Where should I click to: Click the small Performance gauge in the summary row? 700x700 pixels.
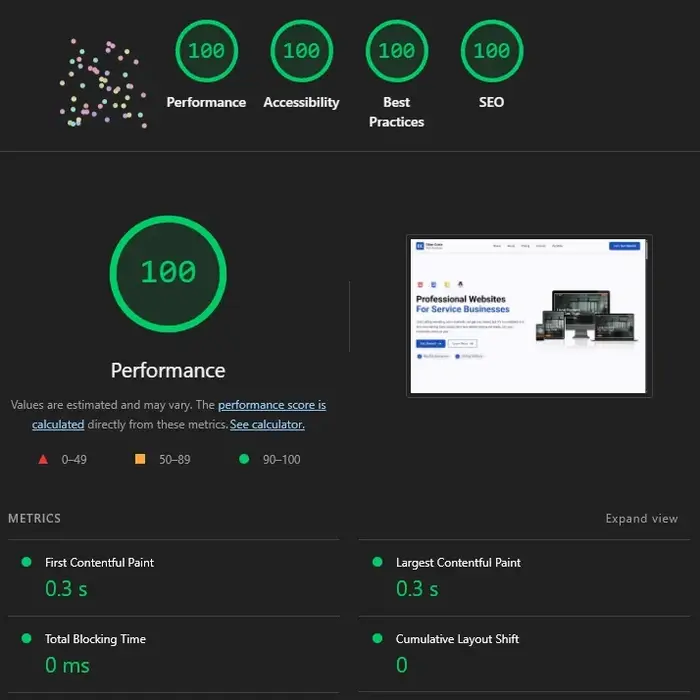206,51
